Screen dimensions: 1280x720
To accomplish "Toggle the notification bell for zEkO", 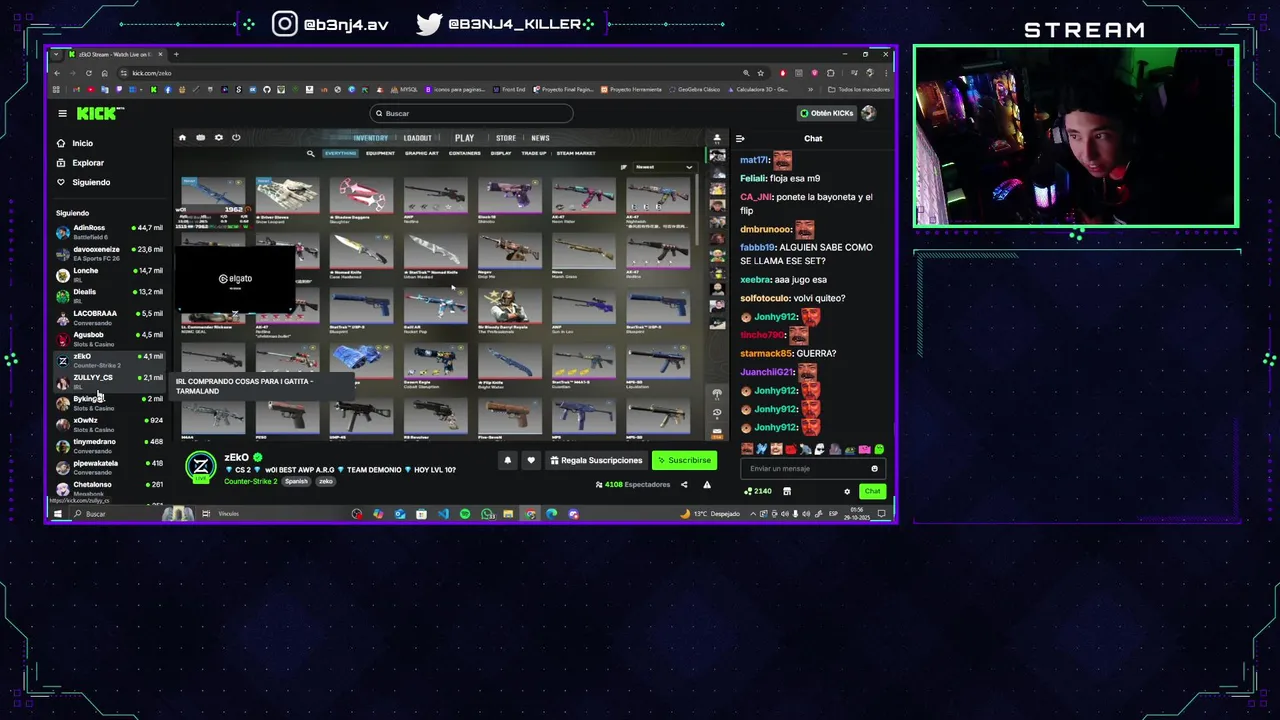I will 507,461.
